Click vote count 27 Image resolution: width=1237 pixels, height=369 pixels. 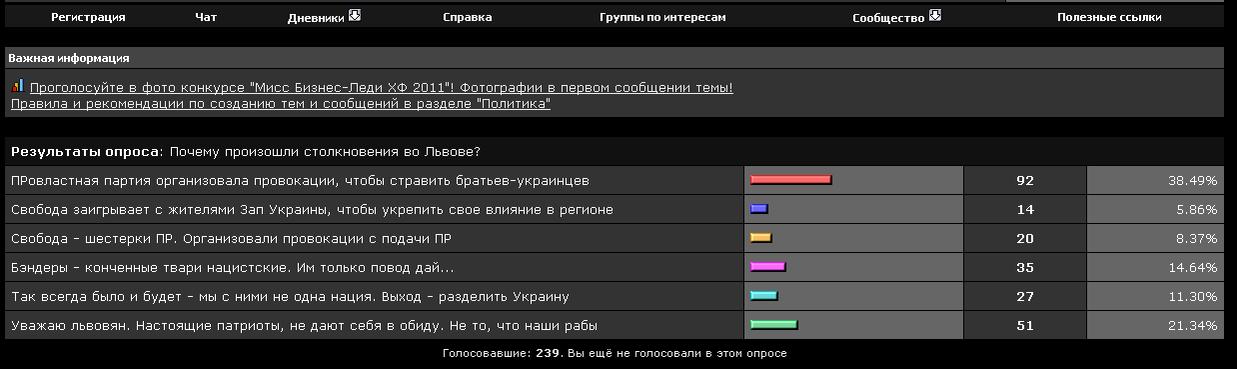[x=1025, y=297]
